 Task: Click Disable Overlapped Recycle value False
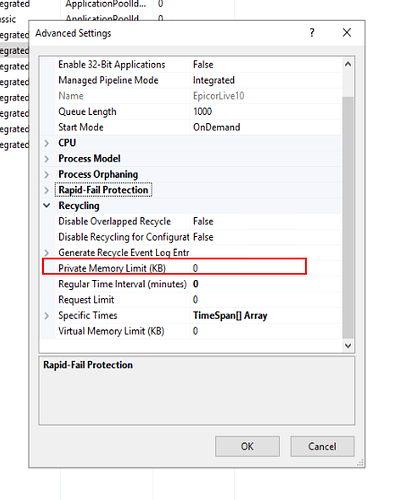[x=203, y=221]
